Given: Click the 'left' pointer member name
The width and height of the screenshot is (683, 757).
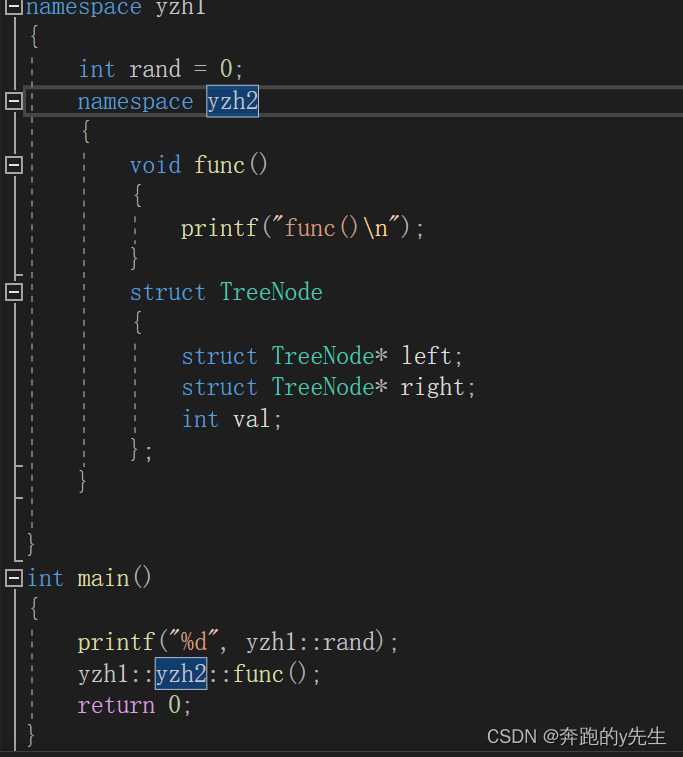Looking at the screenshot, I should (x=426, y=356).
